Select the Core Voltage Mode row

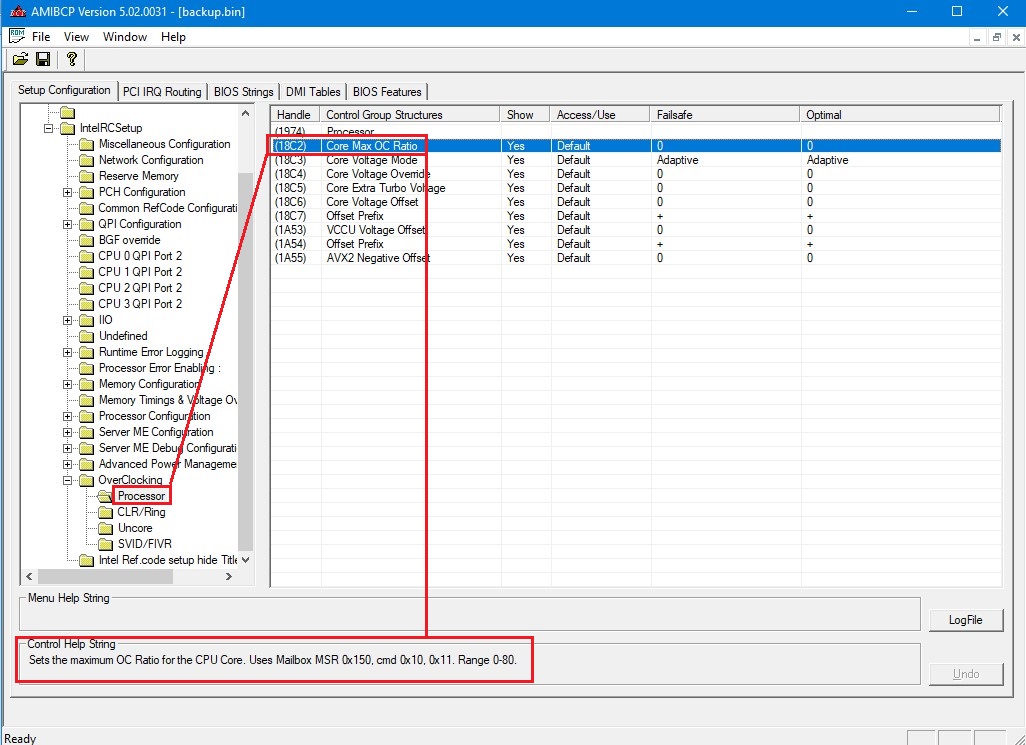[x=636, y=160]
